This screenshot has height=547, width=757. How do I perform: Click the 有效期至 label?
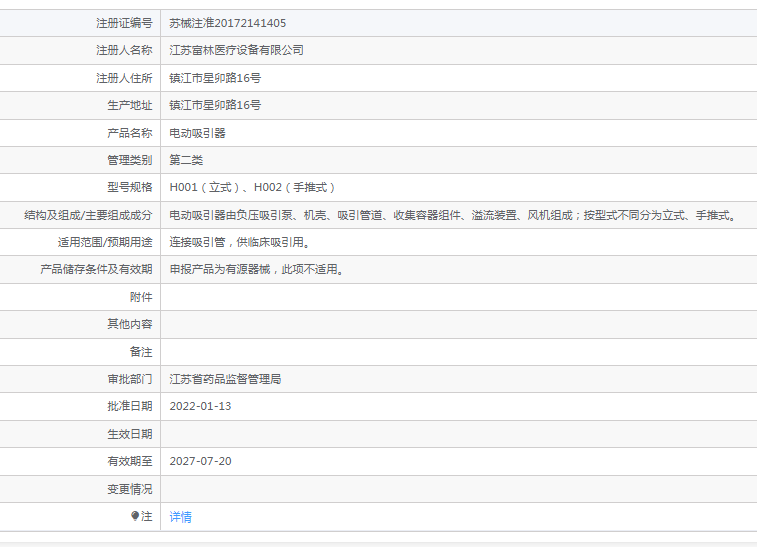coord(130,461)
